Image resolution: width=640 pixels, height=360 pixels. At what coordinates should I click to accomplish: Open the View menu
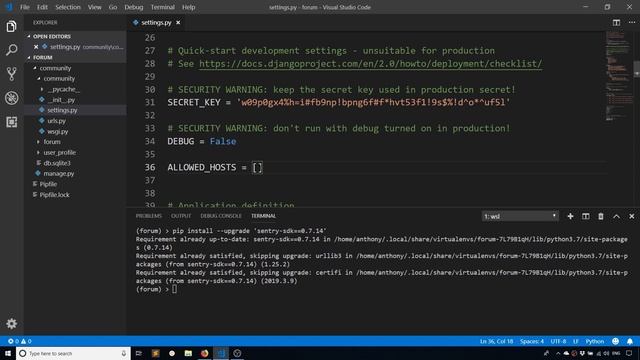click(x=95, y=7)
